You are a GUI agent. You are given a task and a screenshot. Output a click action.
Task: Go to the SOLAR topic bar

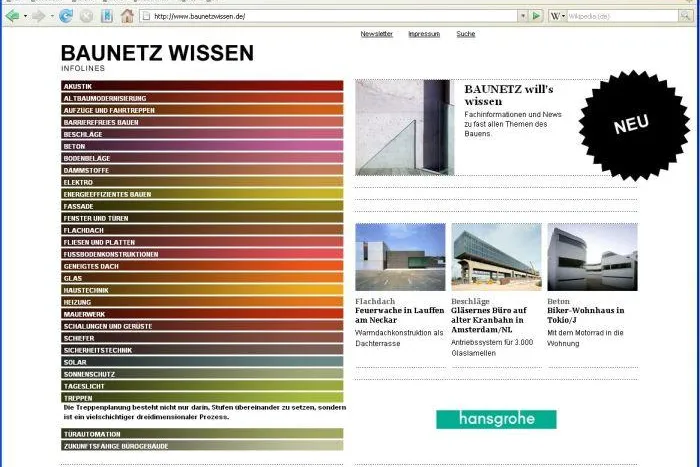(202, 362)
